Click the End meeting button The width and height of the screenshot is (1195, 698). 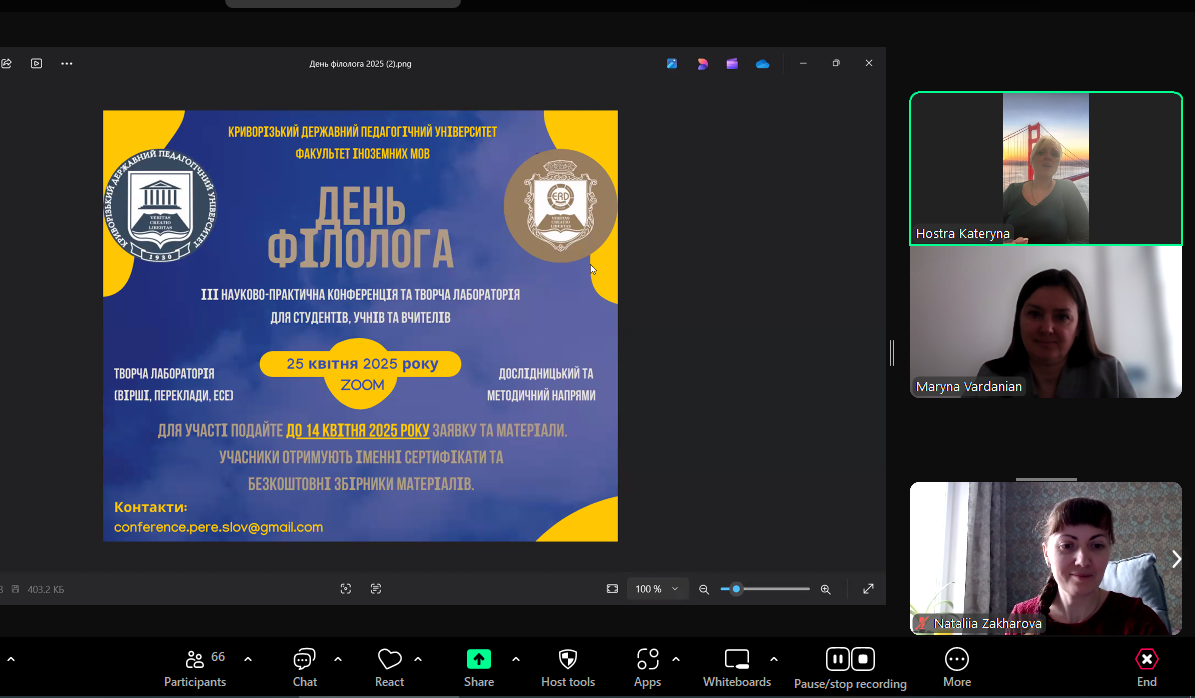1147,667
